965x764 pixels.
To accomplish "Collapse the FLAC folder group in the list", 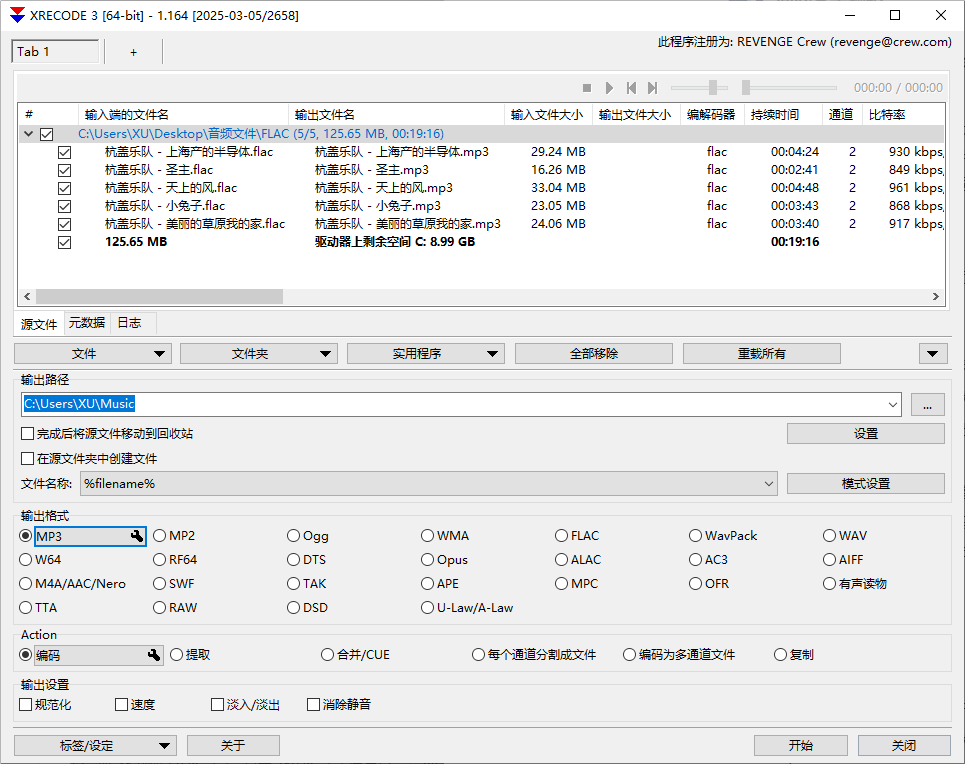I will pos(28,133).
